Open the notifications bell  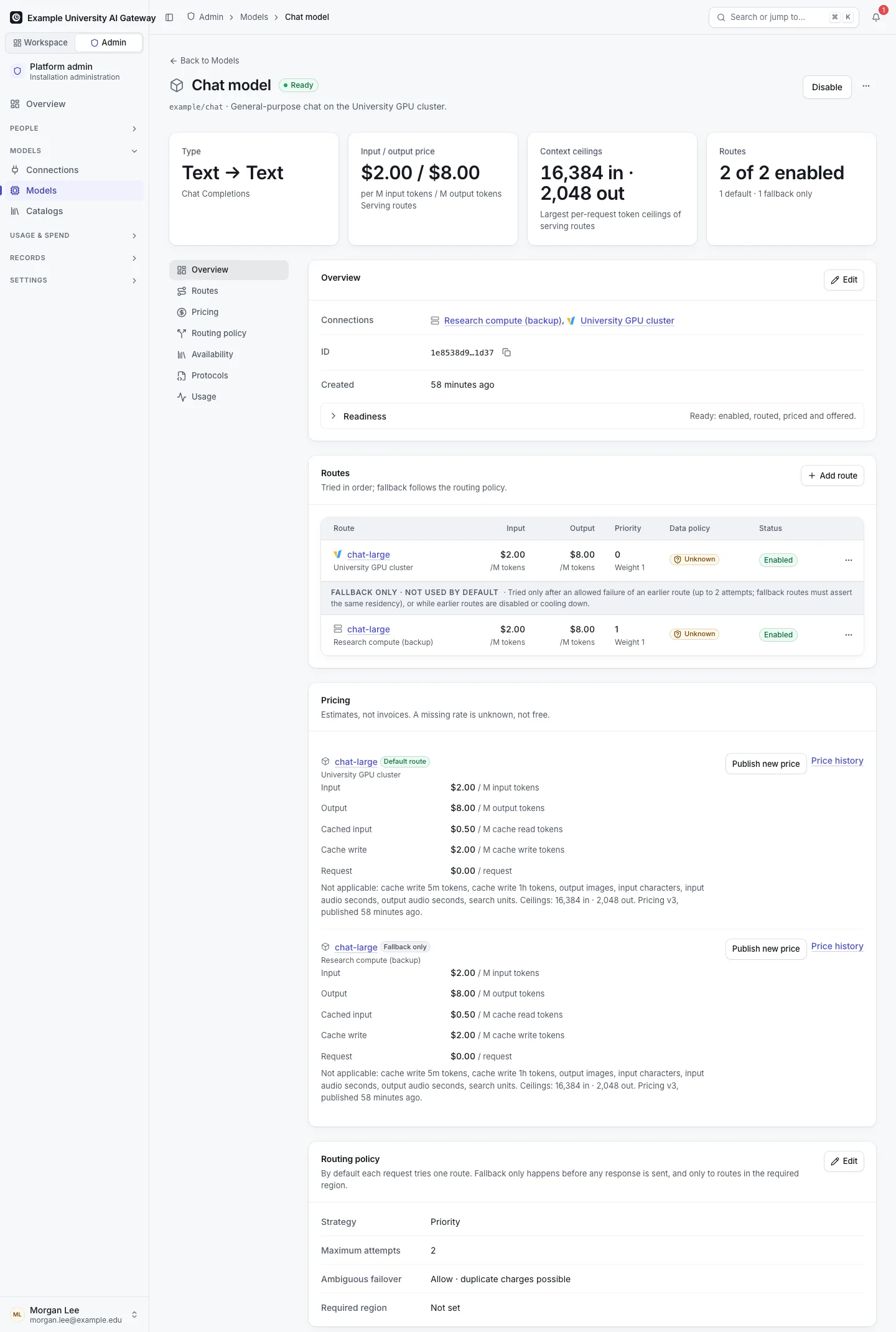coord(876,17)
